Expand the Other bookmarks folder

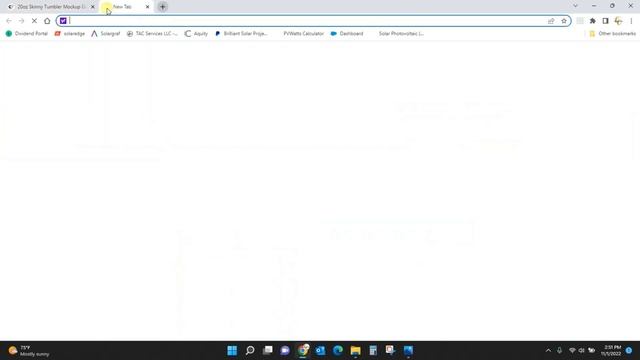[612, 33]
